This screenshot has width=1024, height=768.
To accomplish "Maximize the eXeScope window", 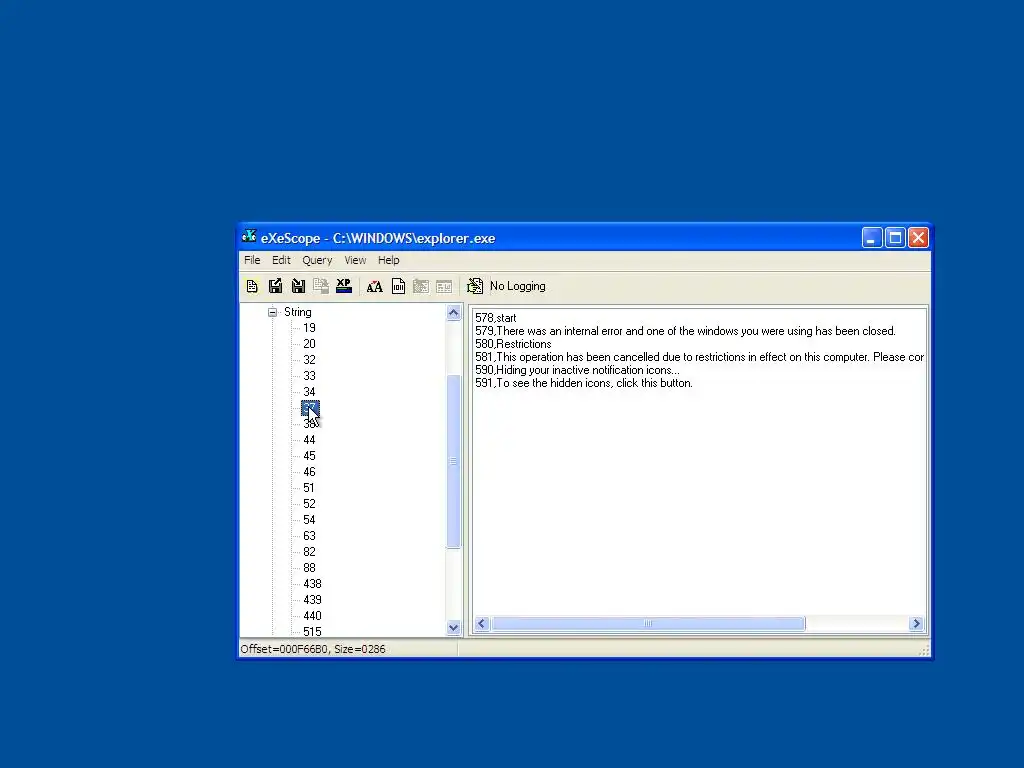I will [895, 238].
